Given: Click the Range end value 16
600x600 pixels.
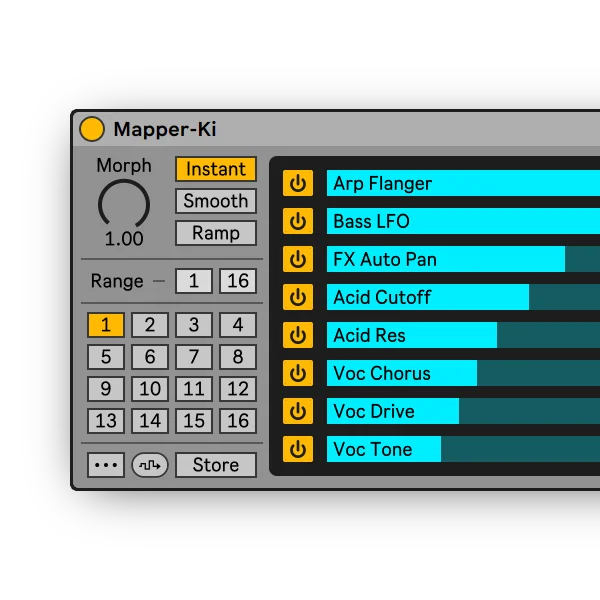Looking at the screenshot, I should click(238, 281).
